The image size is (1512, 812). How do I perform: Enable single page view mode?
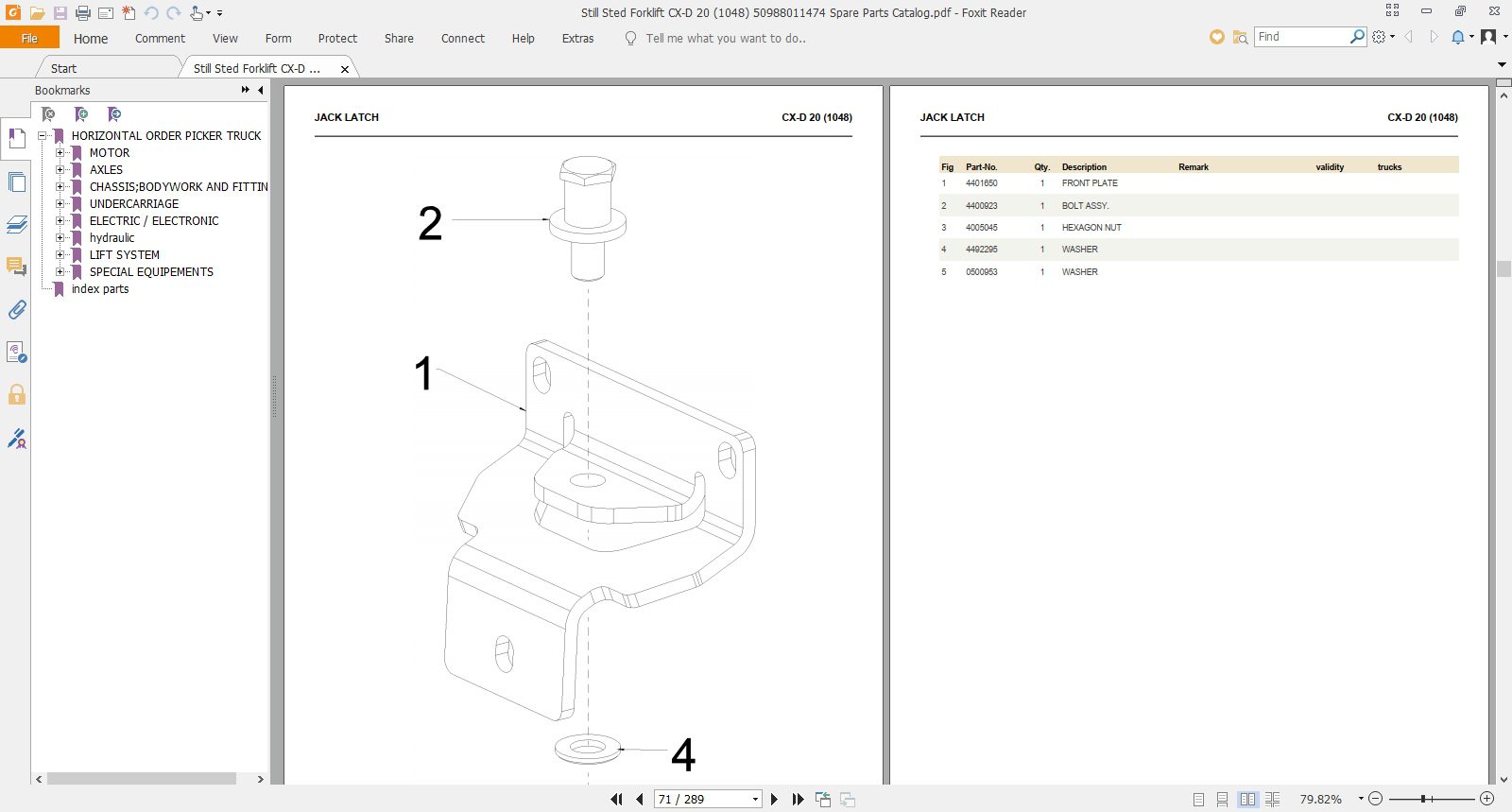(1198, 799)
